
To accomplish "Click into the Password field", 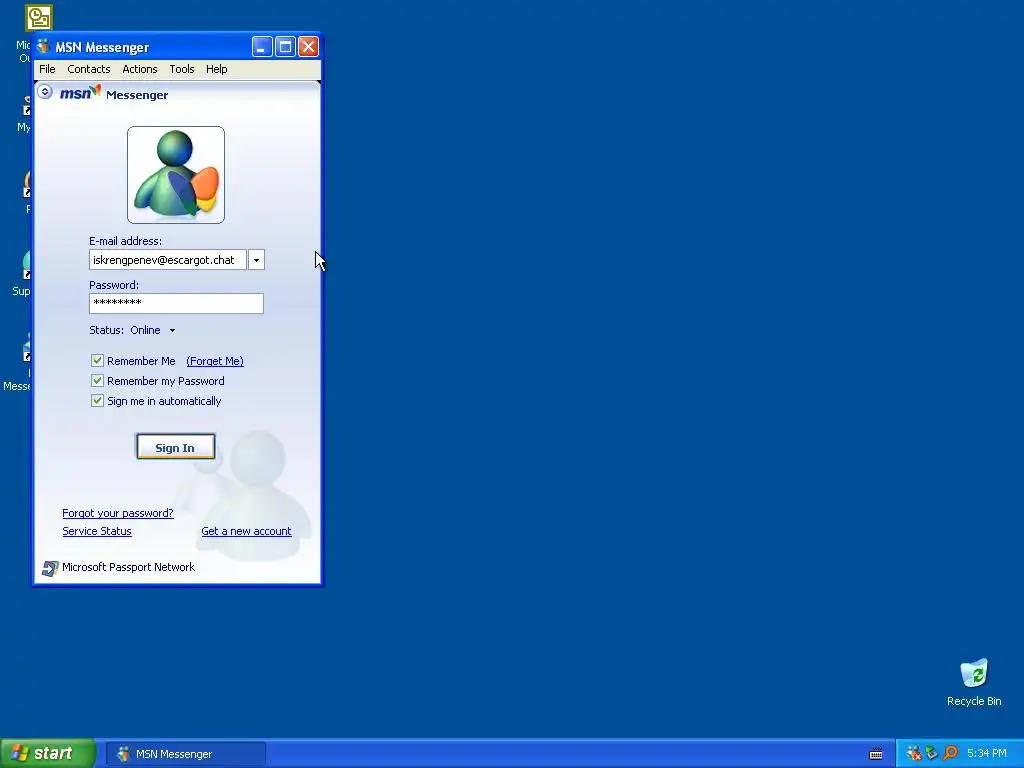I will point(176,303).
